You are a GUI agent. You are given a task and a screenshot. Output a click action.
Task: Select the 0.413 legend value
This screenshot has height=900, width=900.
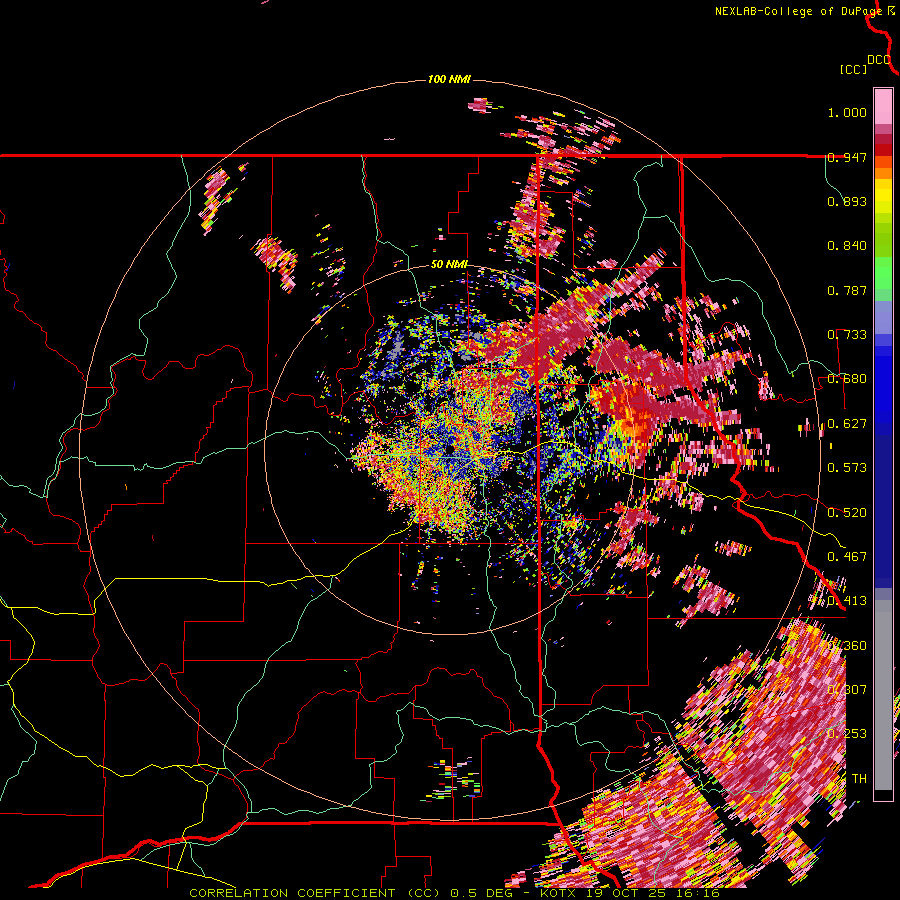point(847,601)
